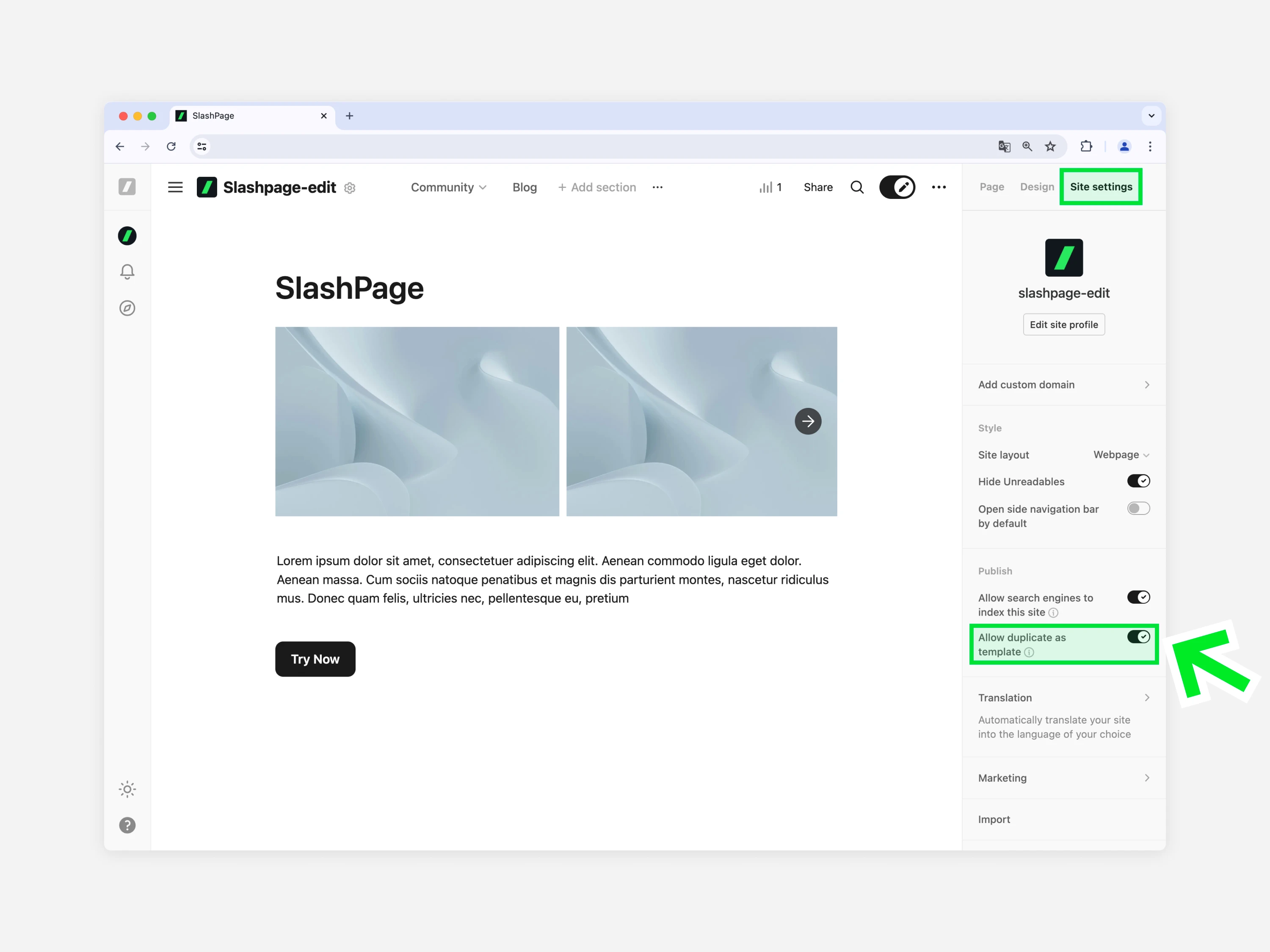Click info icon next to index this site

coord(1053,612)
